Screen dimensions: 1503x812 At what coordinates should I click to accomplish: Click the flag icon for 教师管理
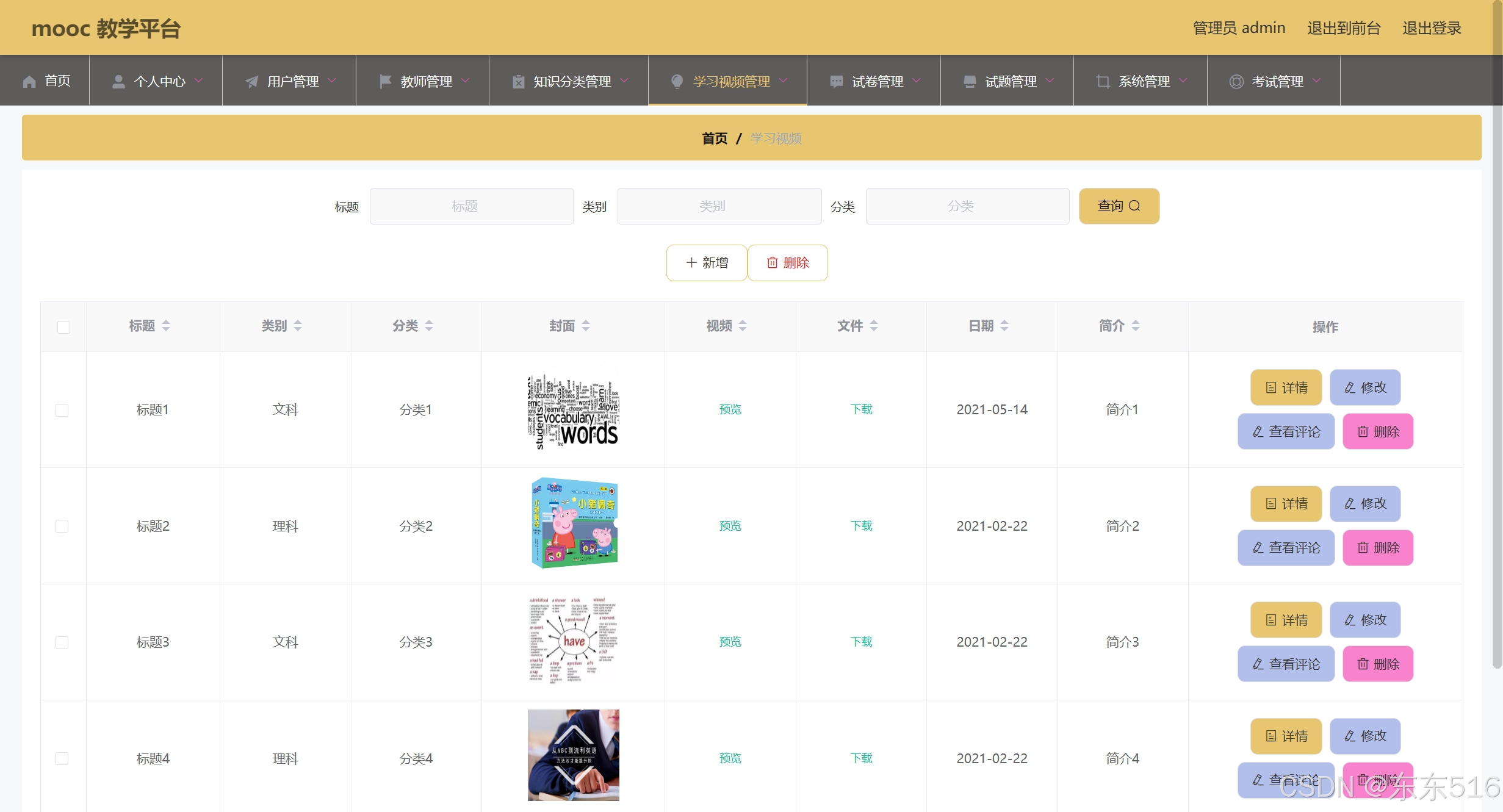coord(385,82)
